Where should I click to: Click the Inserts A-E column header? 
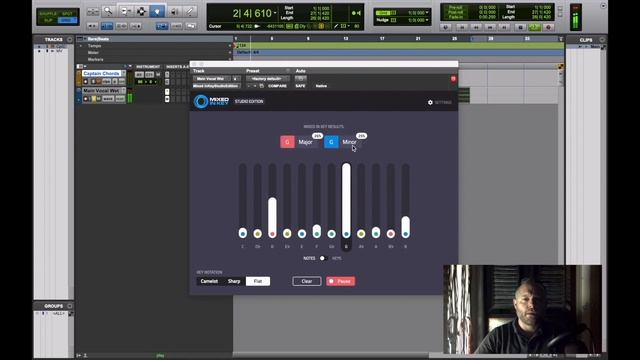coord(177,67)
